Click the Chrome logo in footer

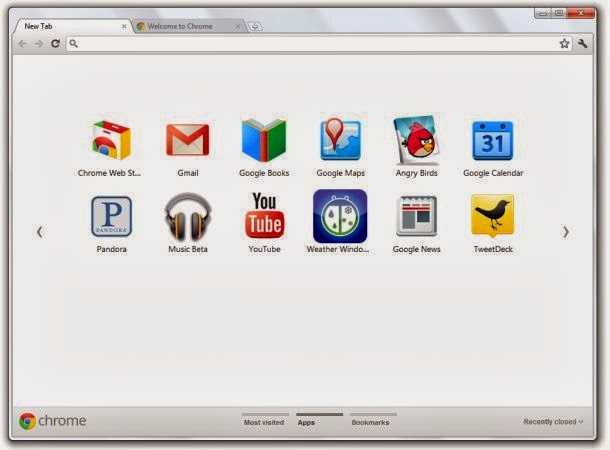pyautogui.click(x=53, y=421)
